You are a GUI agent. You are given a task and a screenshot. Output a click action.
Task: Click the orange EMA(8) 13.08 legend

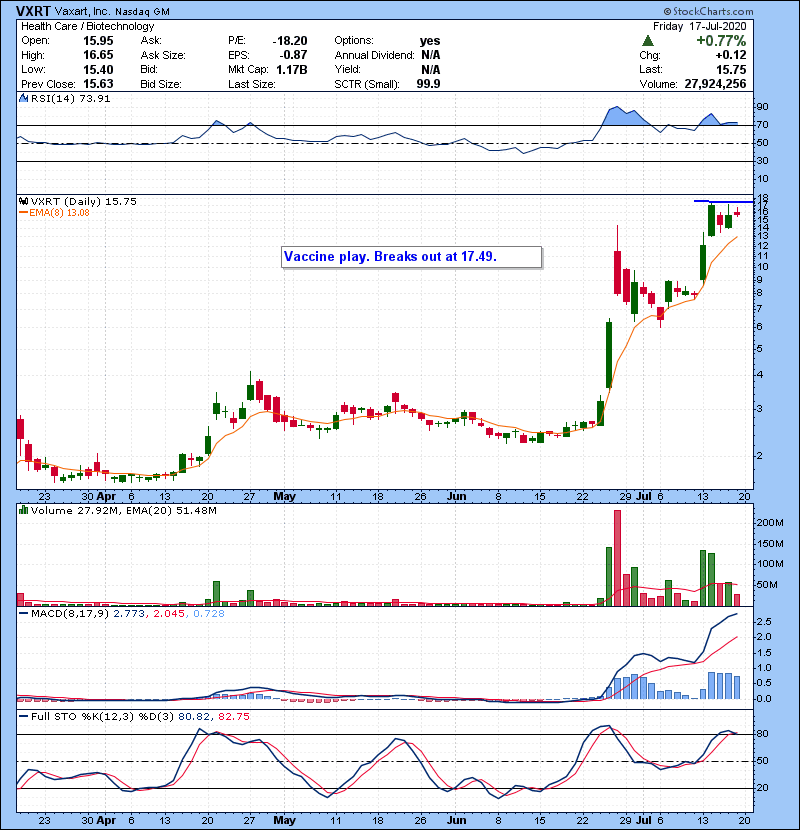pos(55,213)
